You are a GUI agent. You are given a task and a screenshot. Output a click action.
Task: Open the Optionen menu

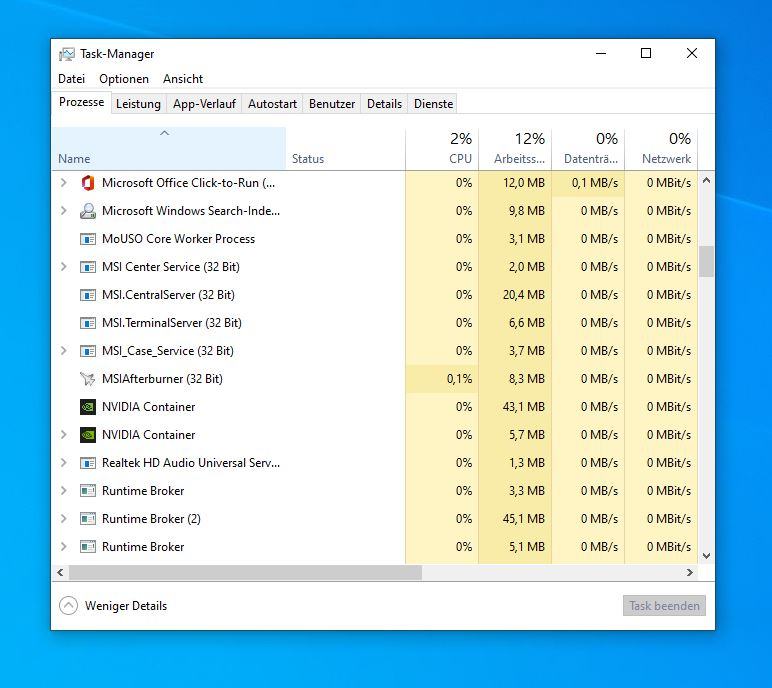point(124,79)
